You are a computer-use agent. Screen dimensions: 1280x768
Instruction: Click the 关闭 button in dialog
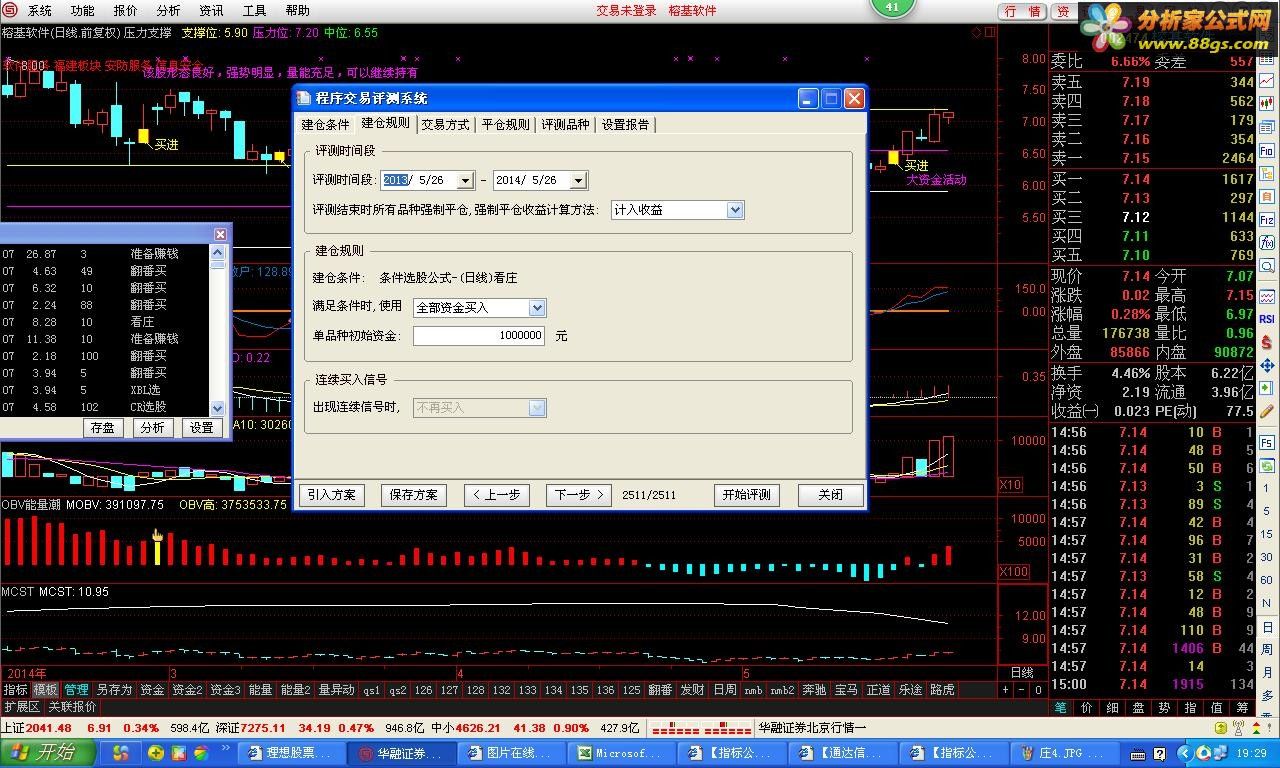point(830,495)
